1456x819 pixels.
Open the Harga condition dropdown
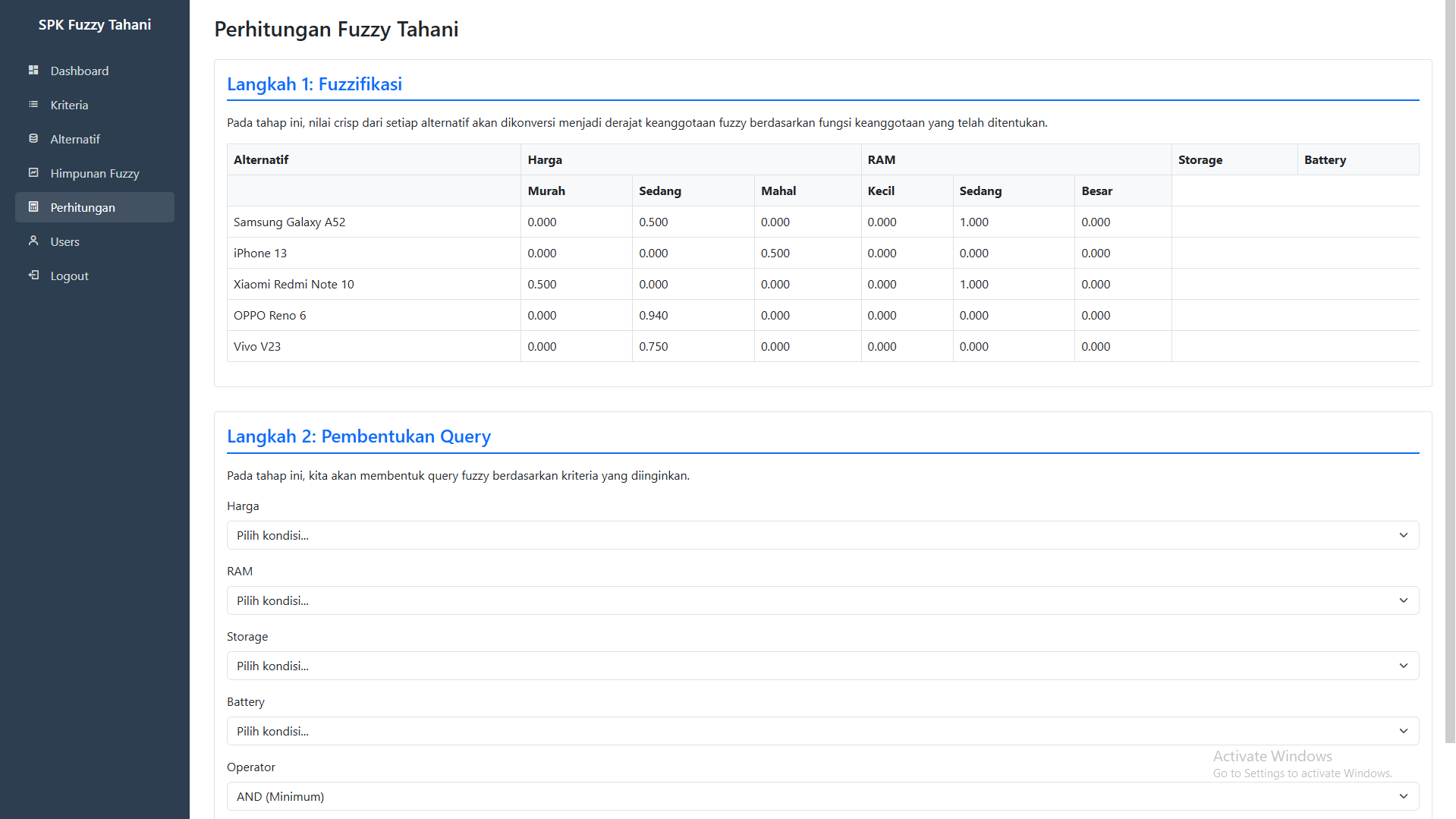822,535
